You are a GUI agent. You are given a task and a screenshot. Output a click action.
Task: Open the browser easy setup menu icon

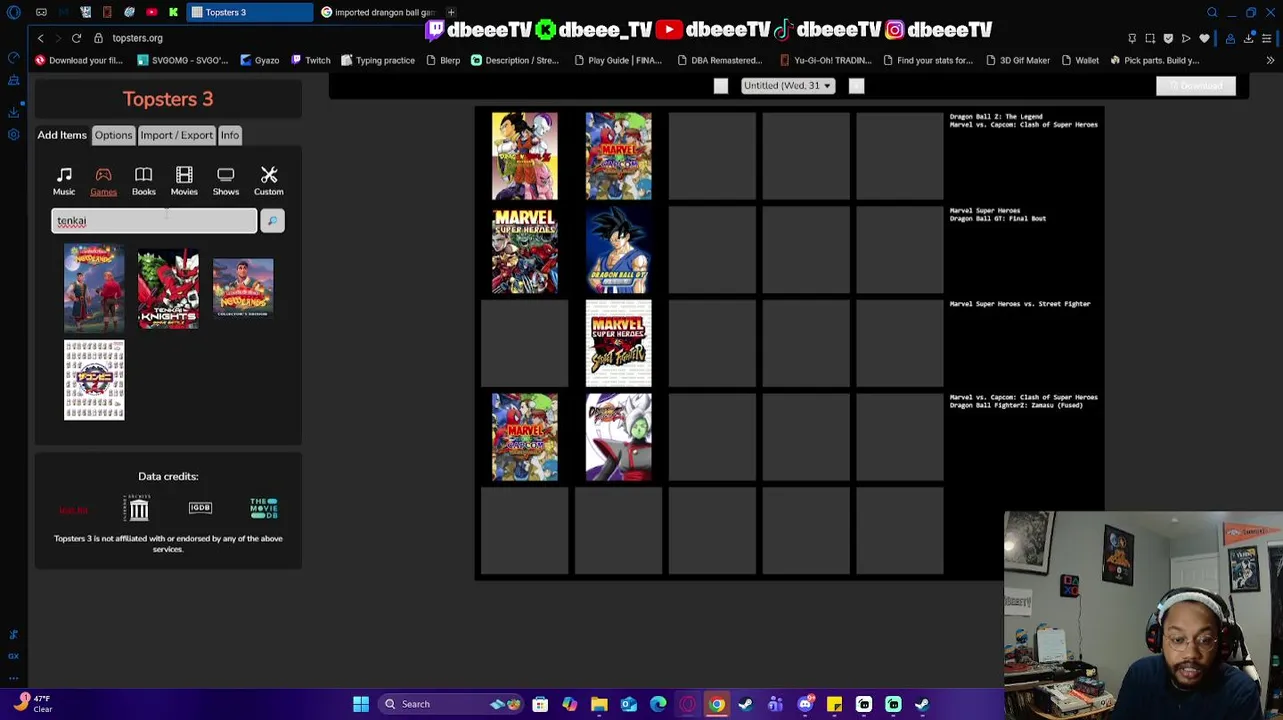[1267, 38]
